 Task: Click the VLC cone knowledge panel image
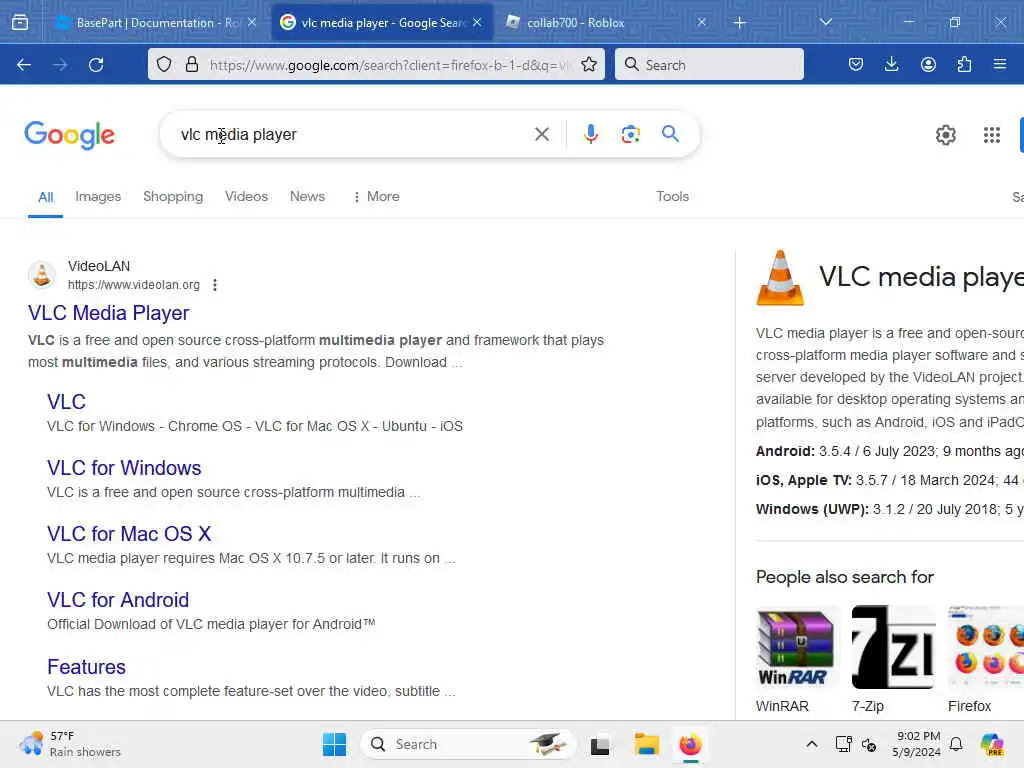point(780,278)
